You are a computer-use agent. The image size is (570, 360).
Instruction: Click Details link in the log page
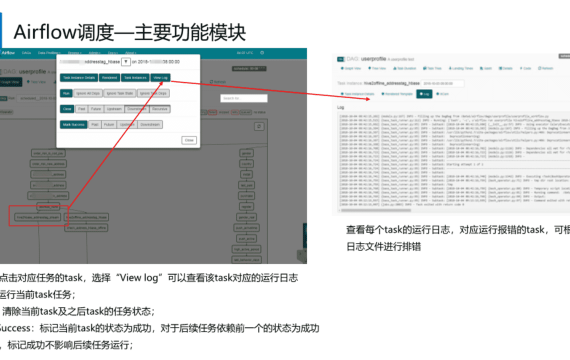click(x=506, y=68)
